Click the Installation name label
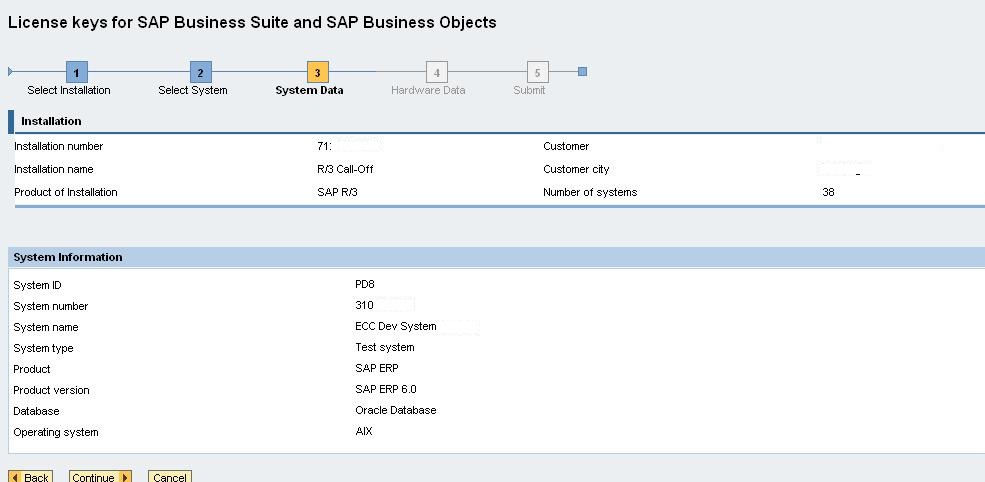Viewport: 985px width, 482px height. click(53, 170)
